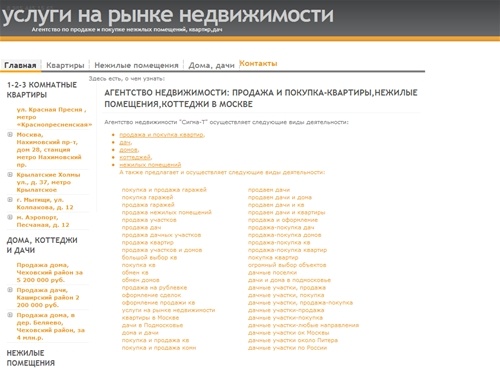This screenshot has height=375, width=500.
Task: Click дачи в Подмосковье
Action: click(152, 325)
